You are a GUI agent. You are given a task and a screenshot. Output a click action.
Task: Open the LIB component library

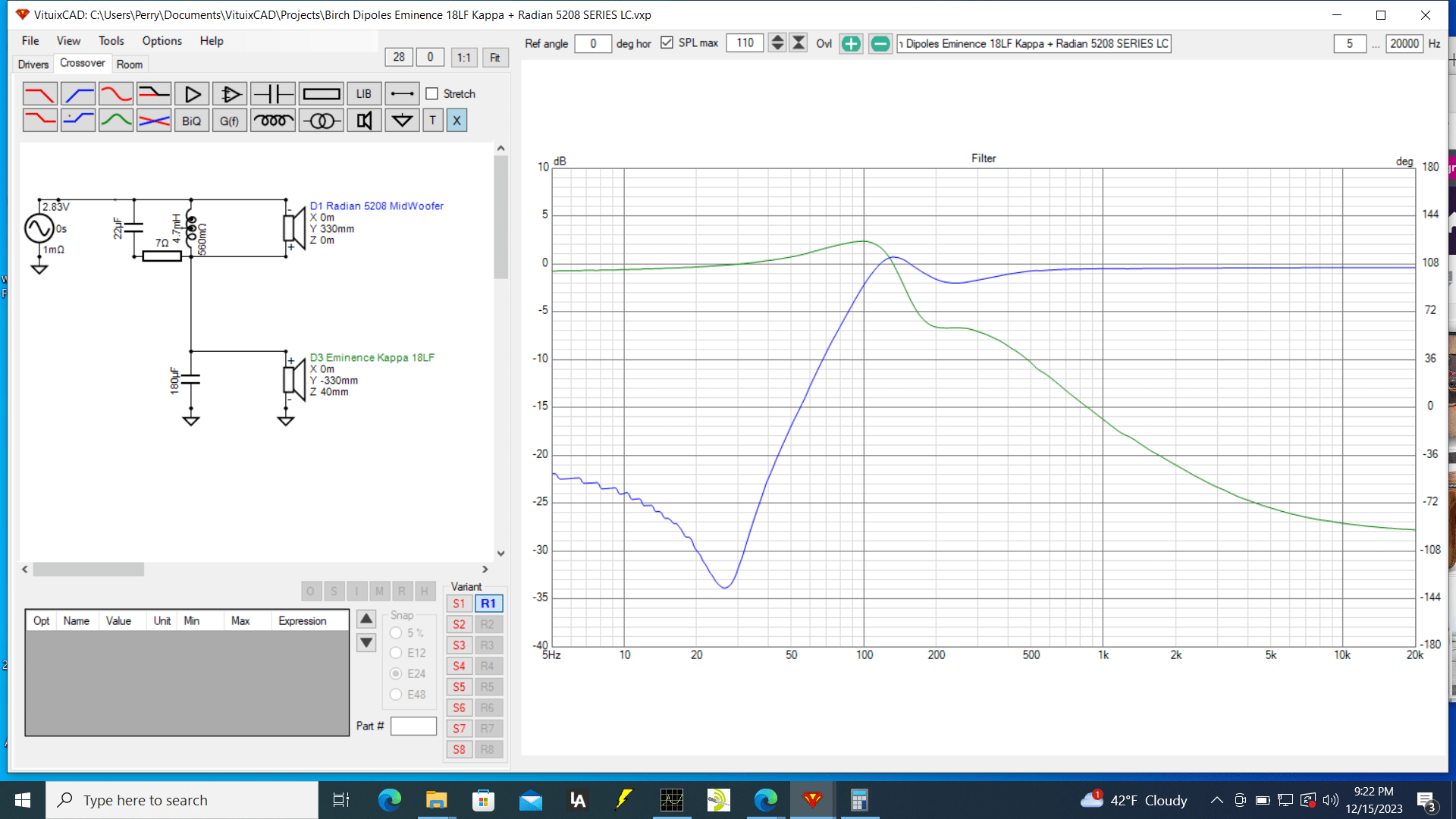point(364,94)
